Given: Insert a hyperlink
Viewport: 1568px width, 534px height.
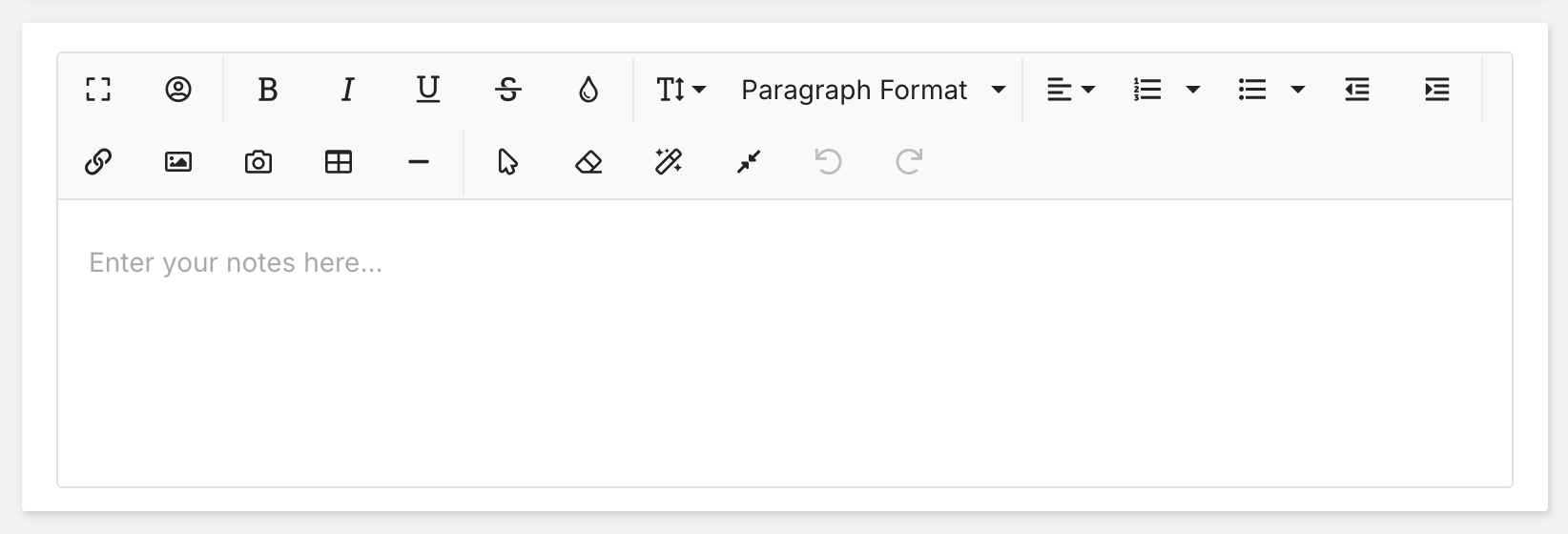Looking at the screenshot, I should (98, 162).
